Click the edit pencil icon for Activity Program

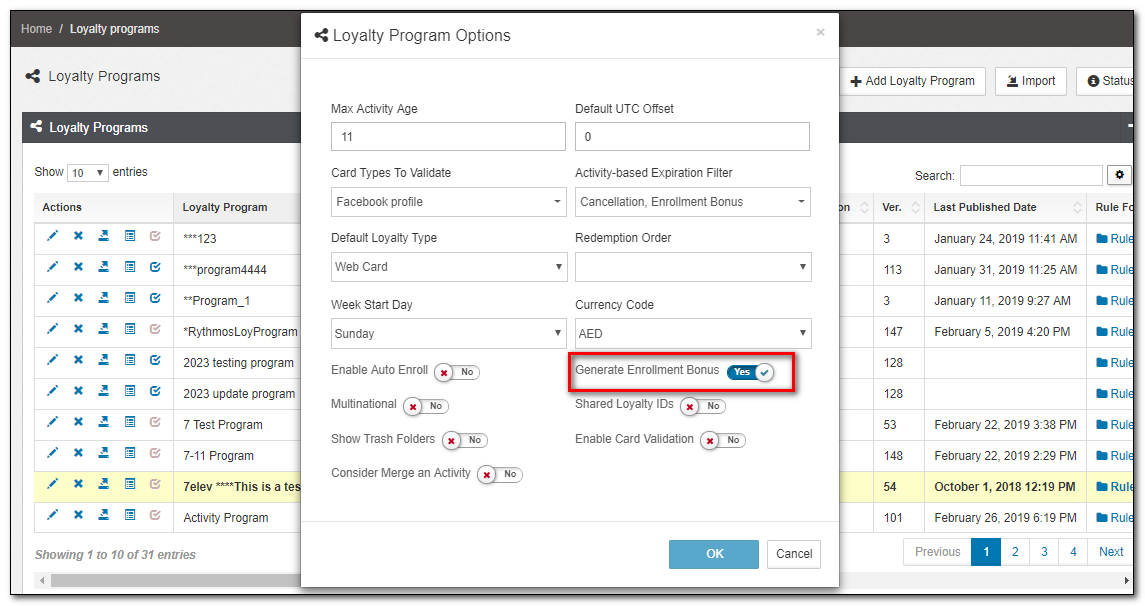(52, 517)
